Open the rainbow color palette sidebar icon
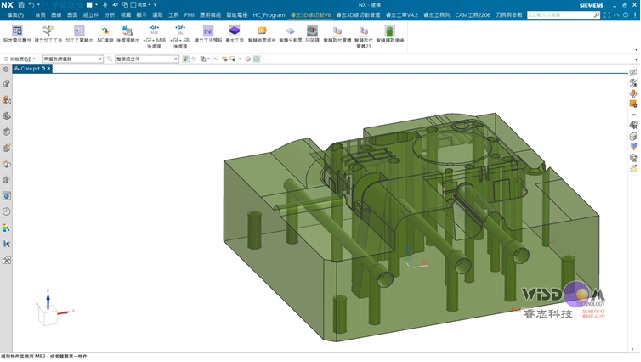641x362 pixels. pyautogui.click(x=6, y=228)
